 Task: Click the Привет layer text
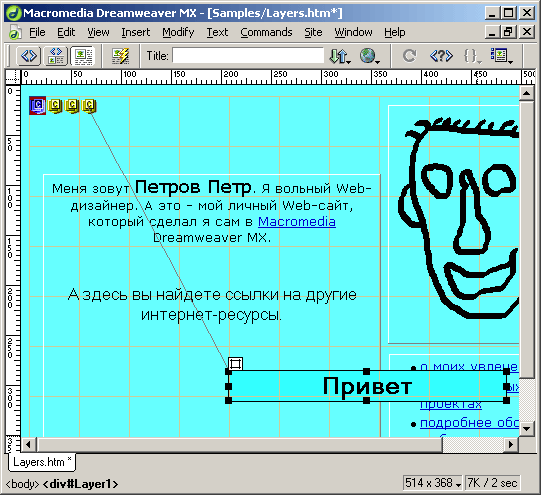[367, 386]
